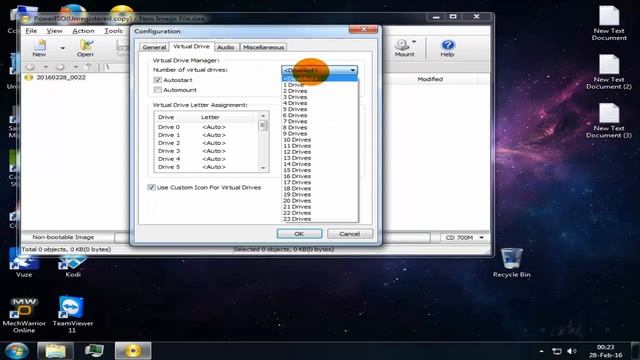Click the back navigation arrow in PowerISO
Screen dimensions: 640x360
(30, 67)
